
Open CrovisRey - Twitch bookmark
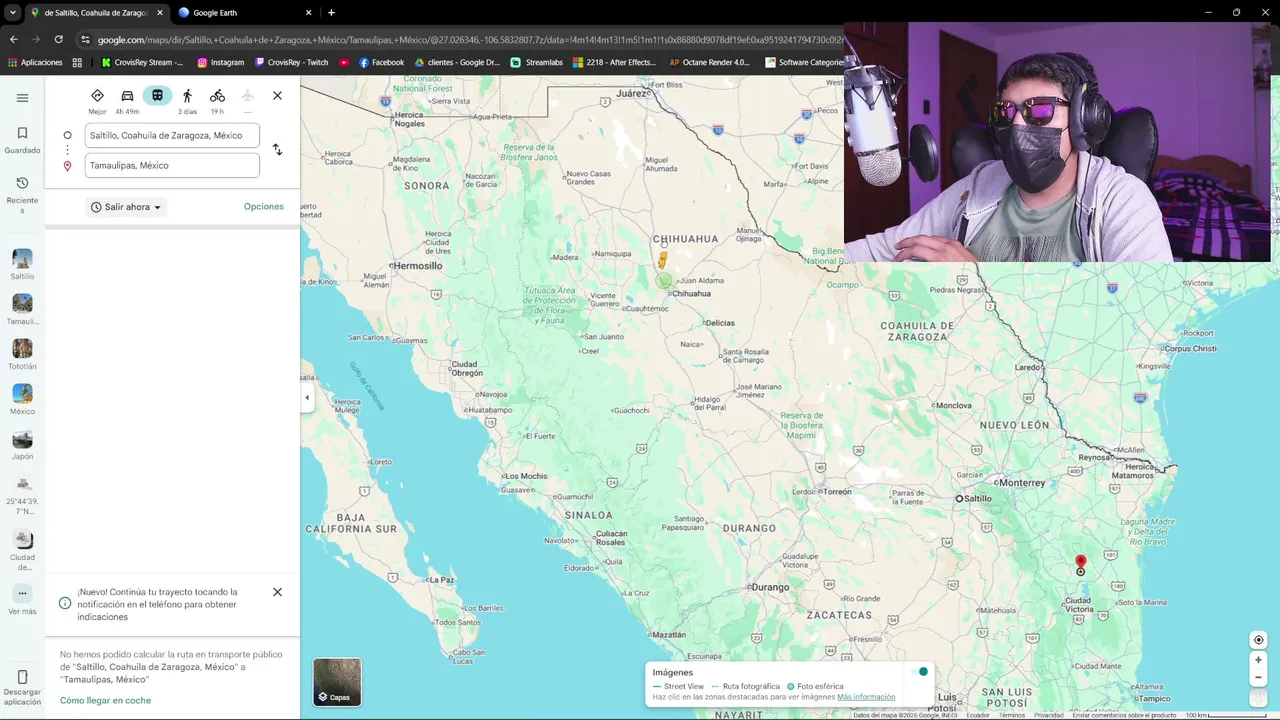[x=291, y=62]
